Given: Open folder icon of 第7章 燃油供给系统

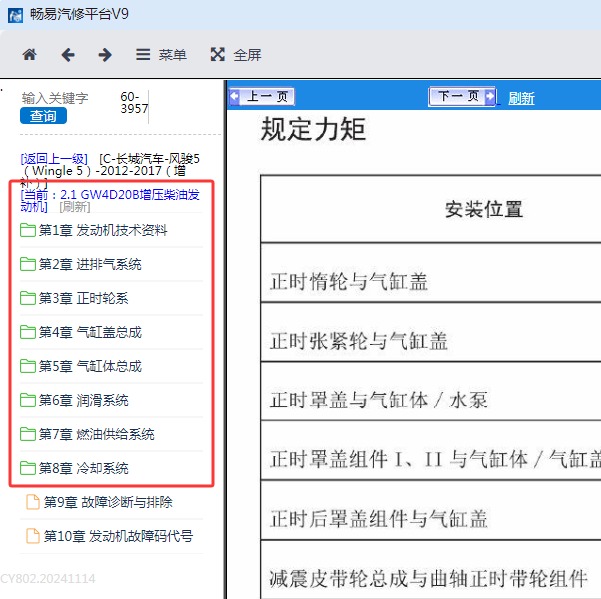Looking at the screenshot, I should pyautogui.click(x=28, y=434).
